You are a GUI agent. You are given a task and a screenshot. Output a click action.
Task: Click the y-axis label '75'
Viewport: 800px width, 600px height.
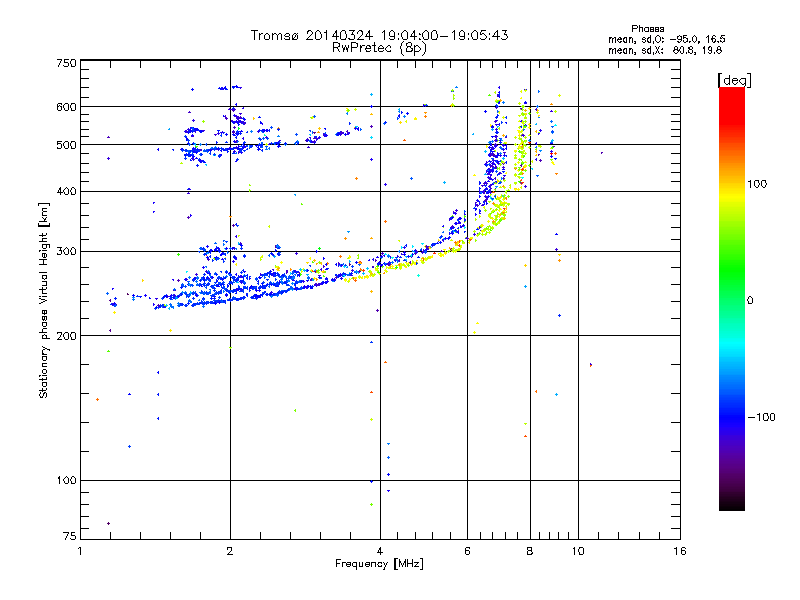pyautogui.click(x=70, y=536)
